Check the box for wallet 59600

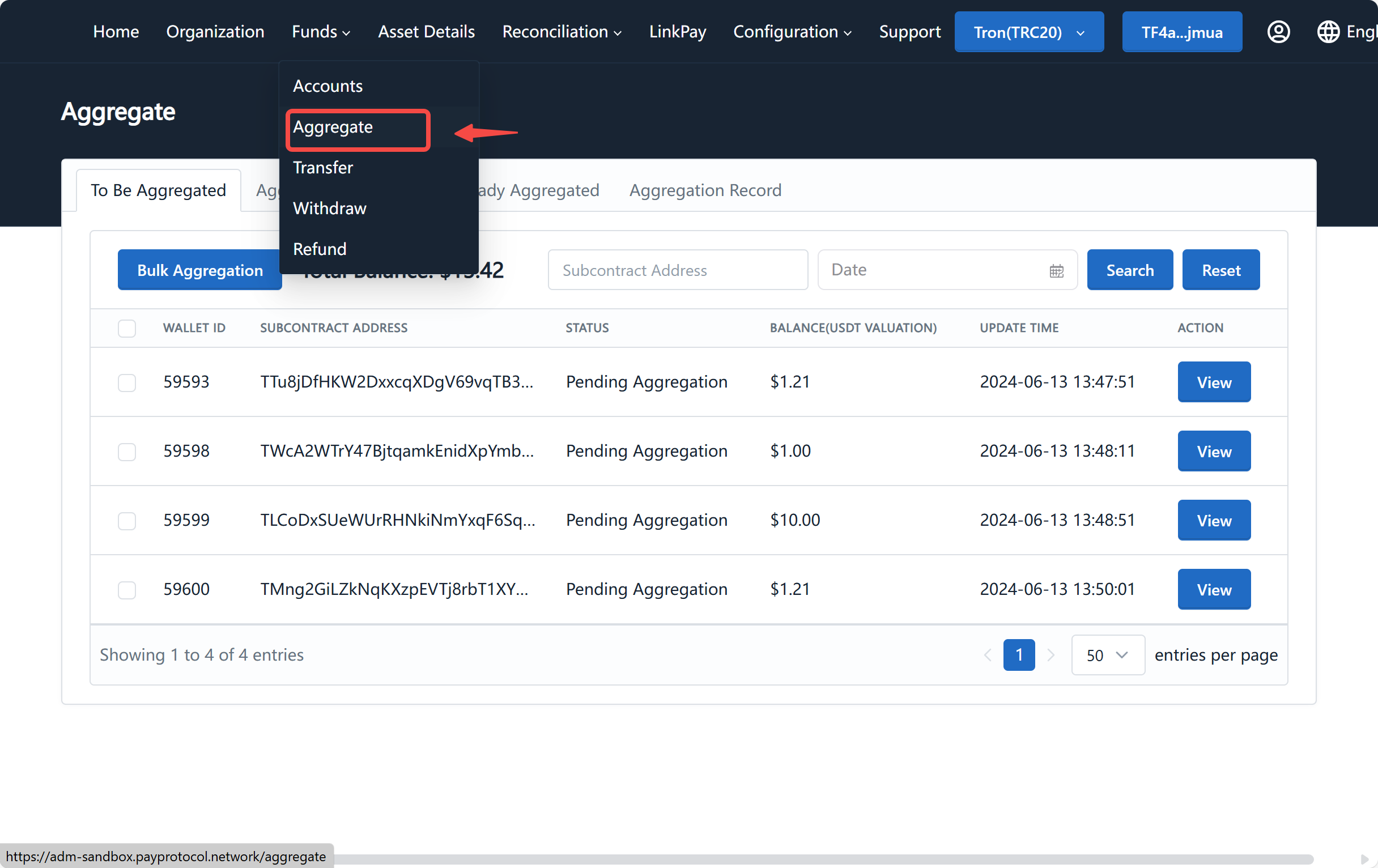point(126,589)
